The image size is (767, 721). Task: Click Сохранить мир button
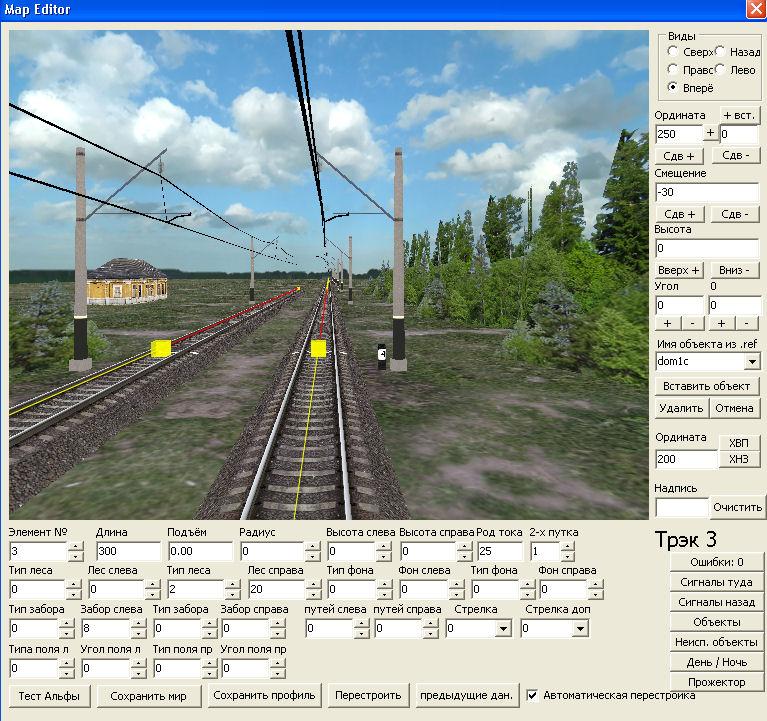[154, 695]
